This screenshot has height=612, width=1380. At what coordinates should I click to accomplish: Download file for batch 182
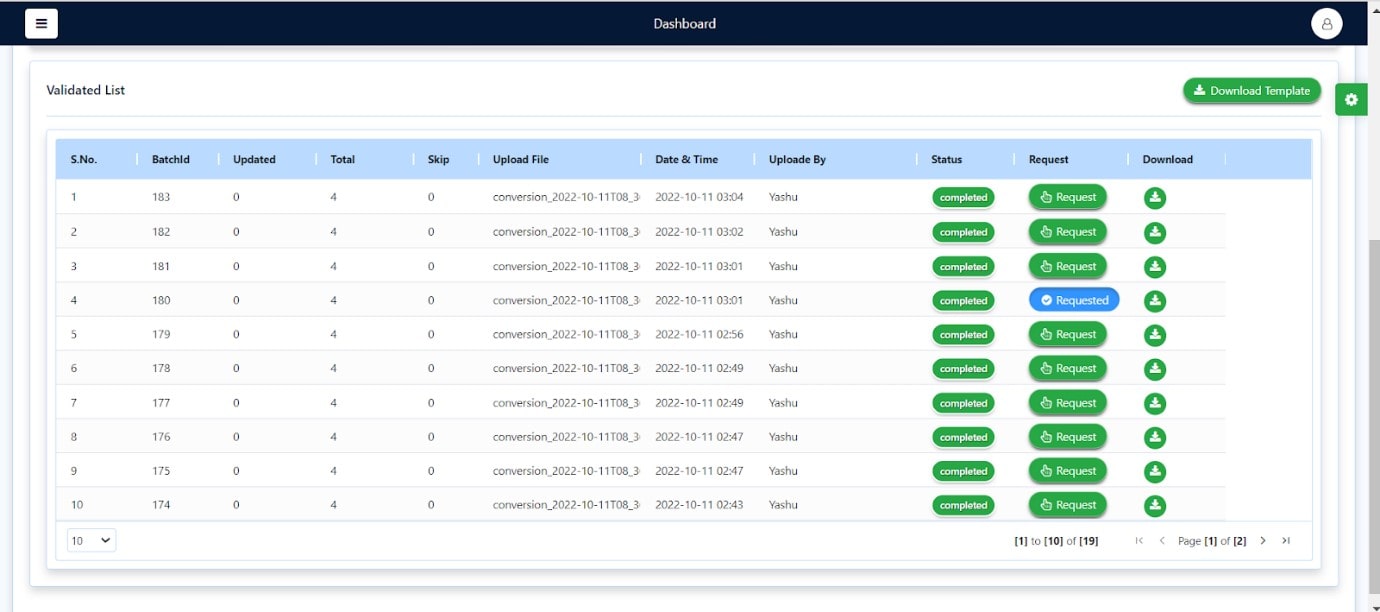click(1155, 232)
